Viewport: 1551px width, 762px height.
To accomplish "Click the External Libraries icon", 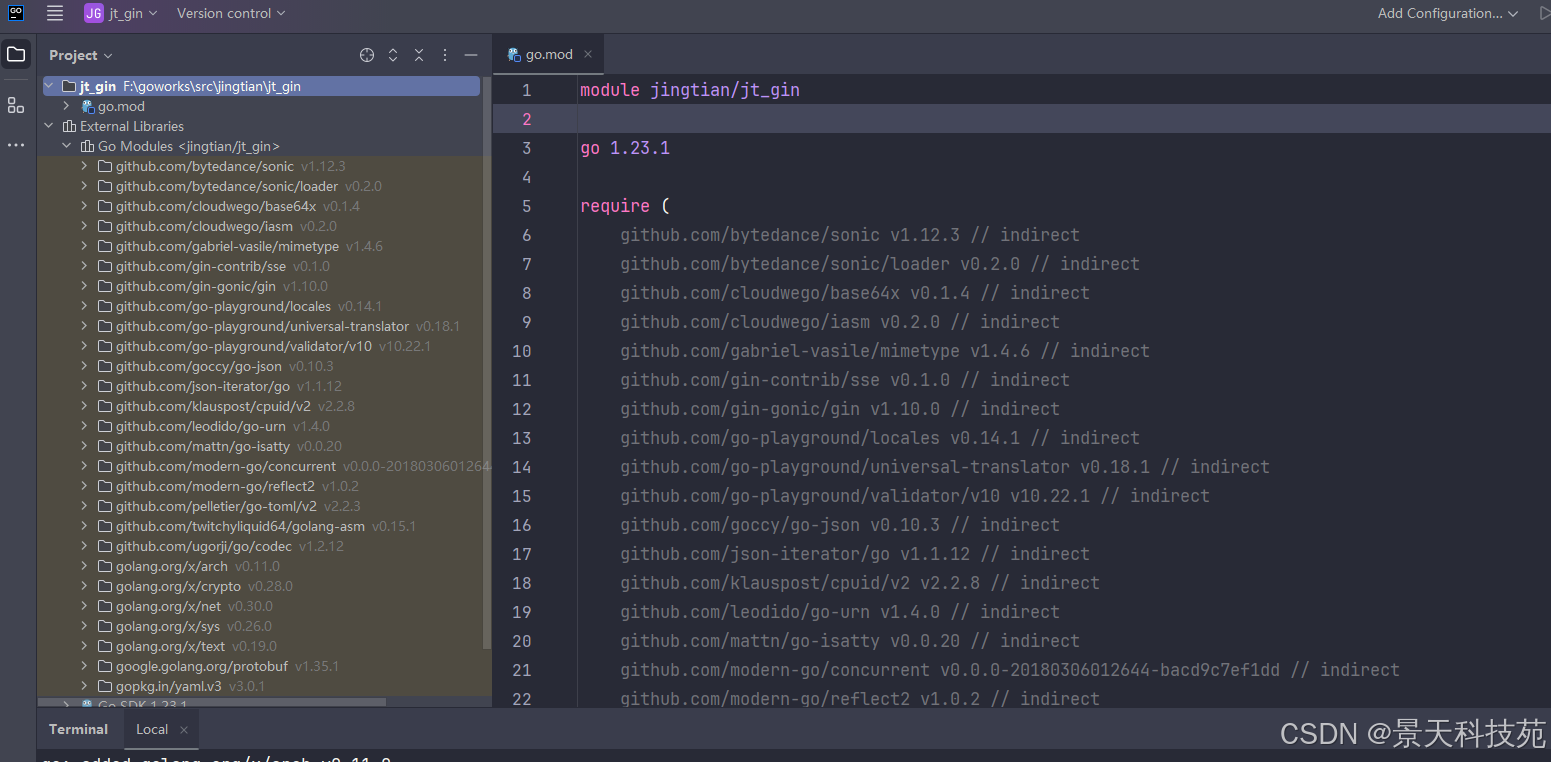I will [69, 126].
